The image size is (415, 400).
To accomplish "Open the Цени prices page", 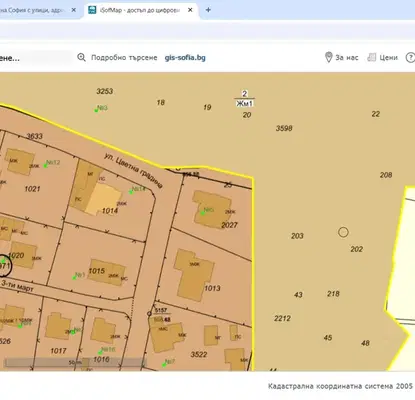I will click(x=389, y=57).
